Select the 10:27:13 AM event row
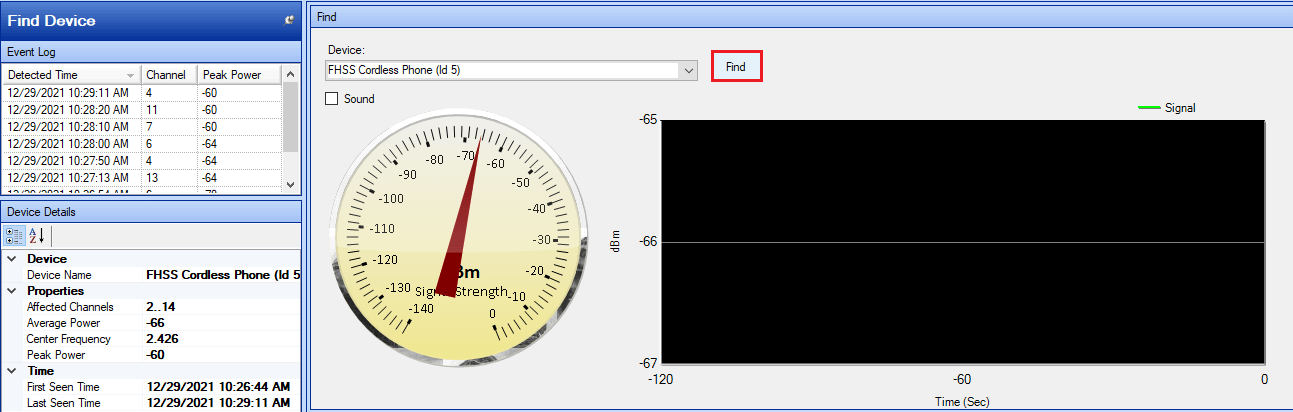 tap(142, 178)
